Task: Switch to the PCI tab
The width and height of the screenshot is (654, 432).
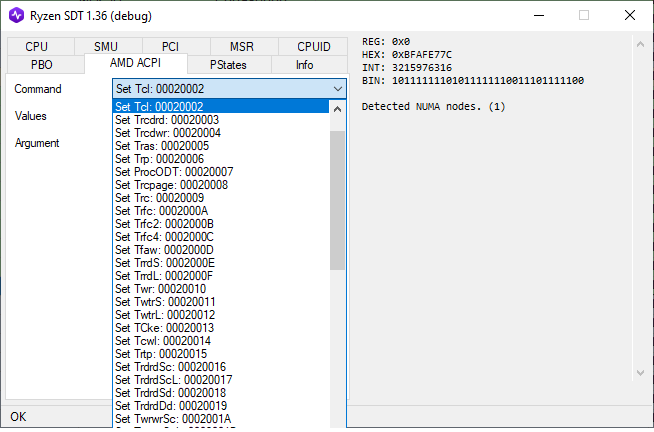Action: tap(176, 46)
